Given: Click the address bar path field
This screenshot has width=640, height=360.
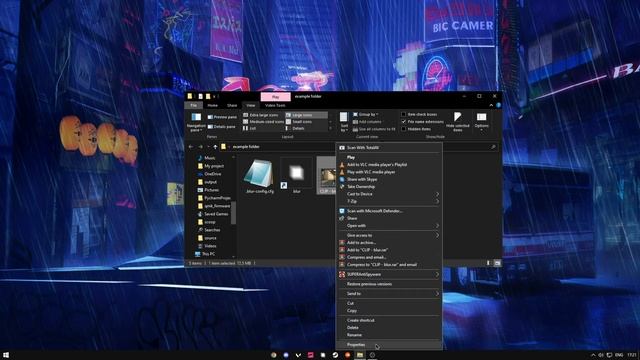Looking at the screenshot, I should click(x=278, y=147).
